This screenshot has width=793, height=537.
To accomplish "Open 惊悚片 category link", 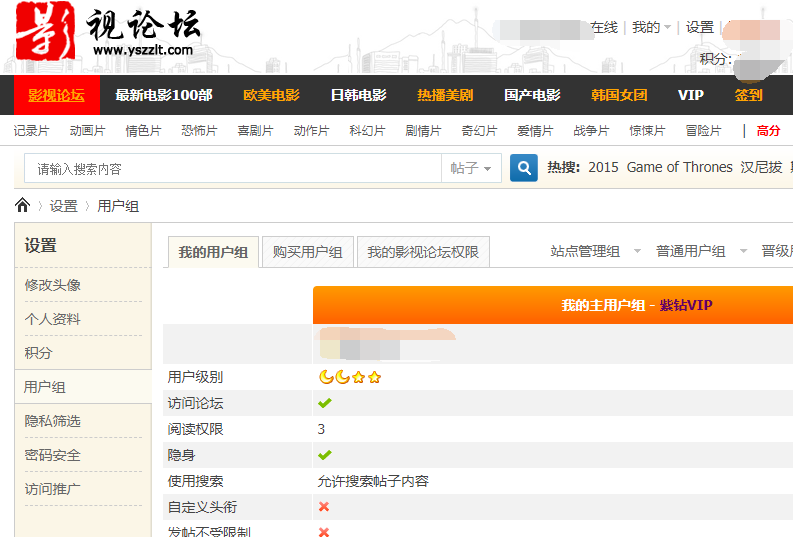I will pos(647,131).
